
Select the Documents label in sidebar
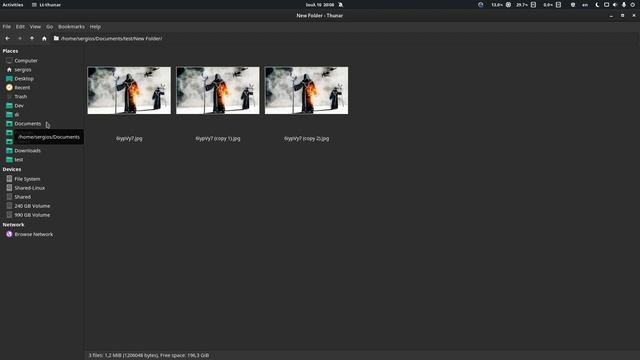click(28, 124)
